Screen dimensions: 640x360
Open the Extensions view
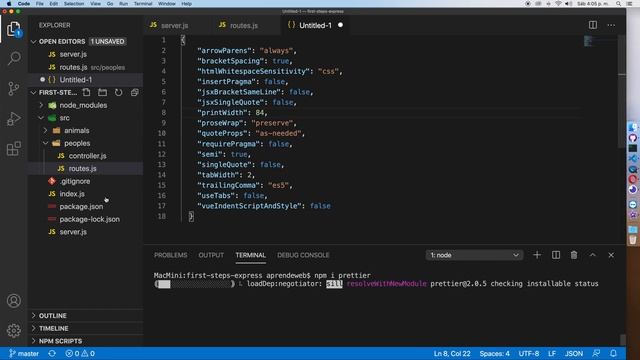pos(13,149)
